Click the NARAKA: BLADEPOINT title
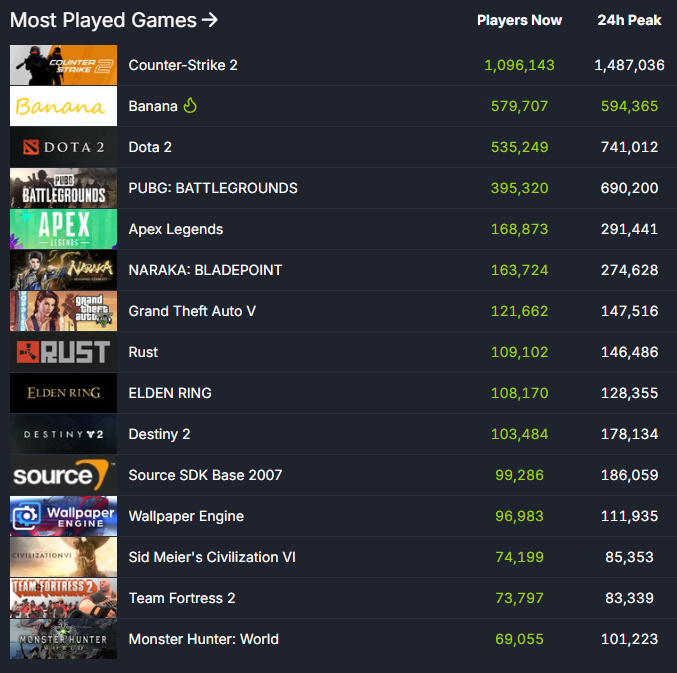Screen dimensions: 677x673 point(205,270)
